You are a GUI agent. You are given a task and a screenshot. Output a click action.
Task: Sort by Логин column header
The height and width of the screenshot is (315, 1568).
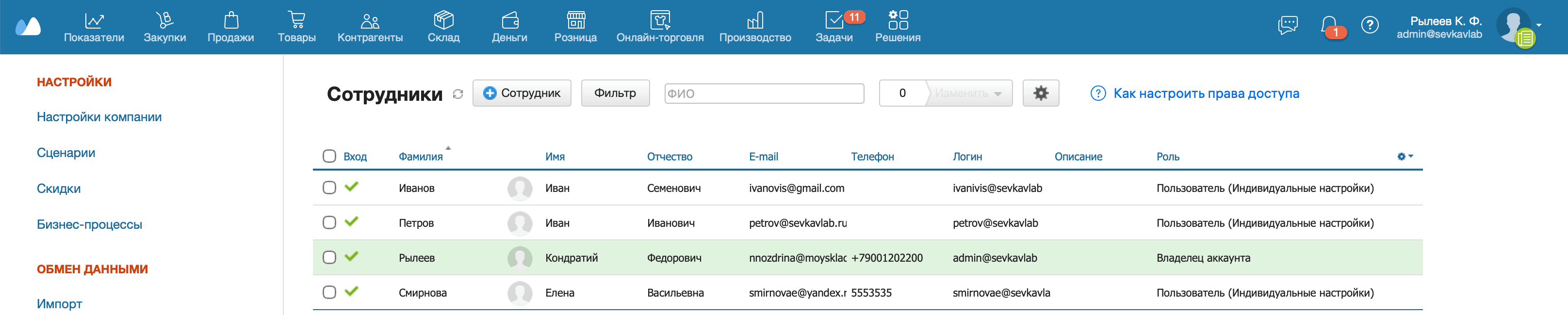tap(967, 157)
